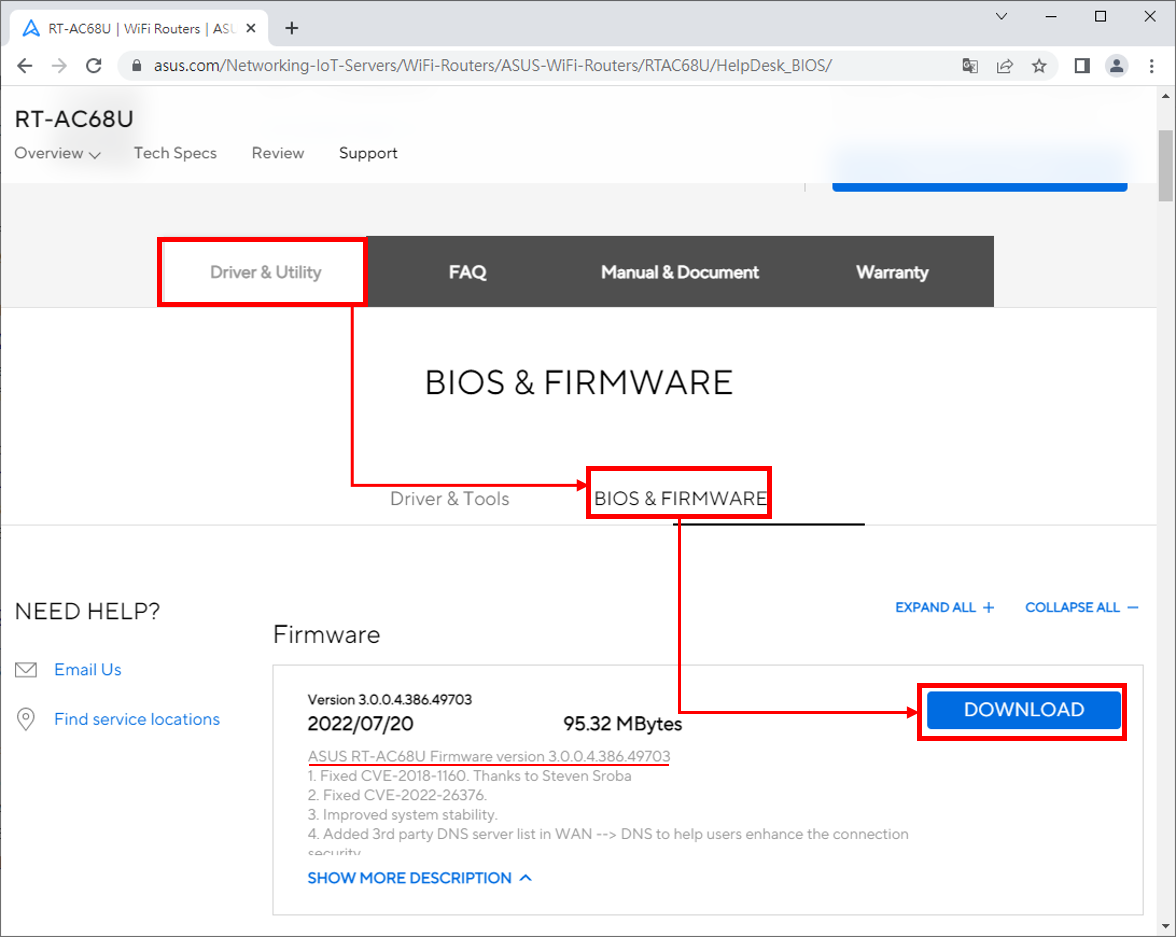
Task: Click the page vertical scrollbar thumb
Action: coord(1166,166)
